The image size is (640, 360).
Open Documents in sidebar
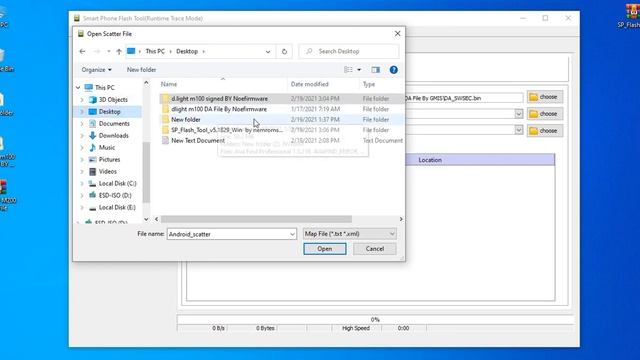coord(114,123)
